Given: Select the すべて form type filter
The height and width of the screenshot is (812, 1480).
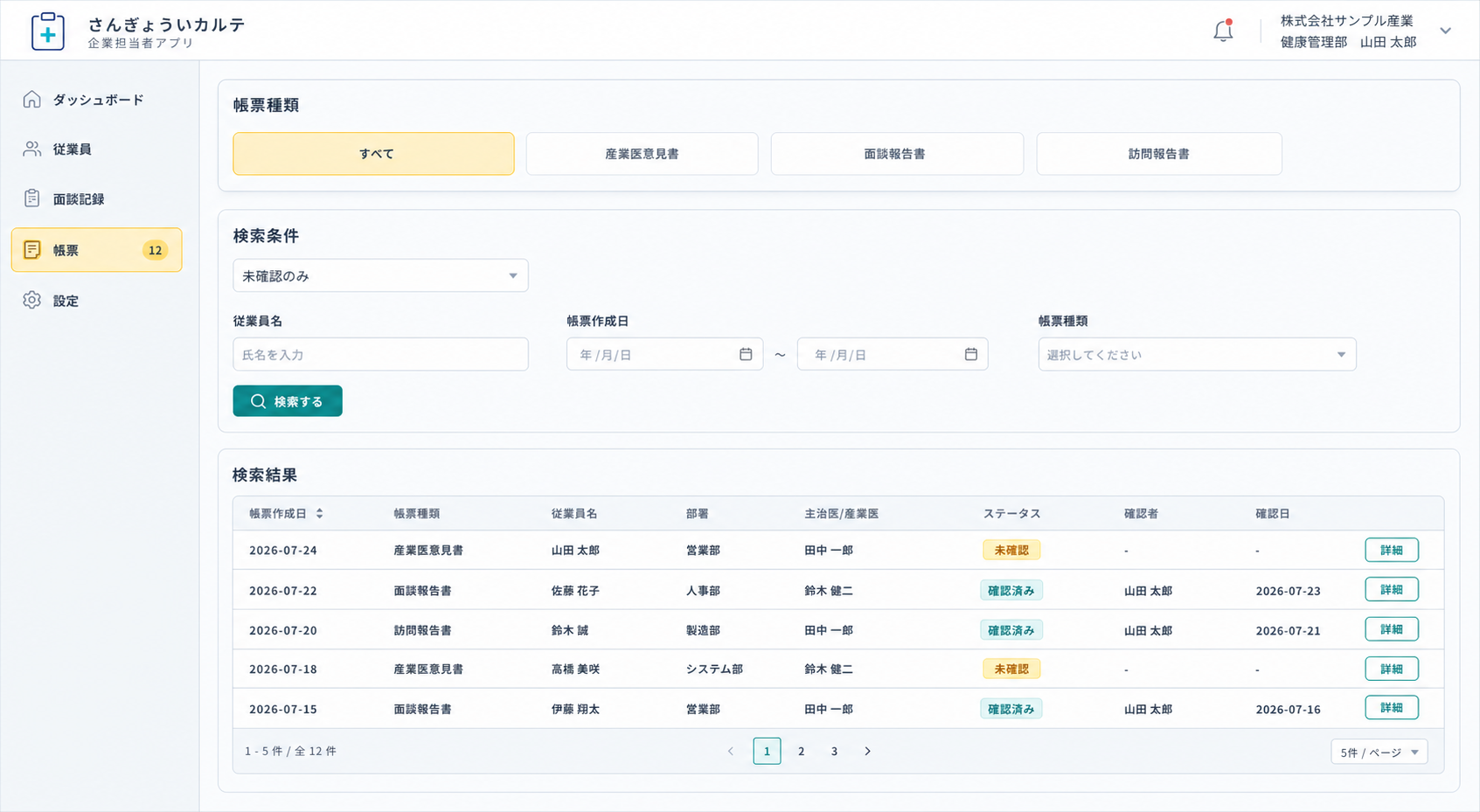Looking at the screenshot, I should (x=373, y=154).
